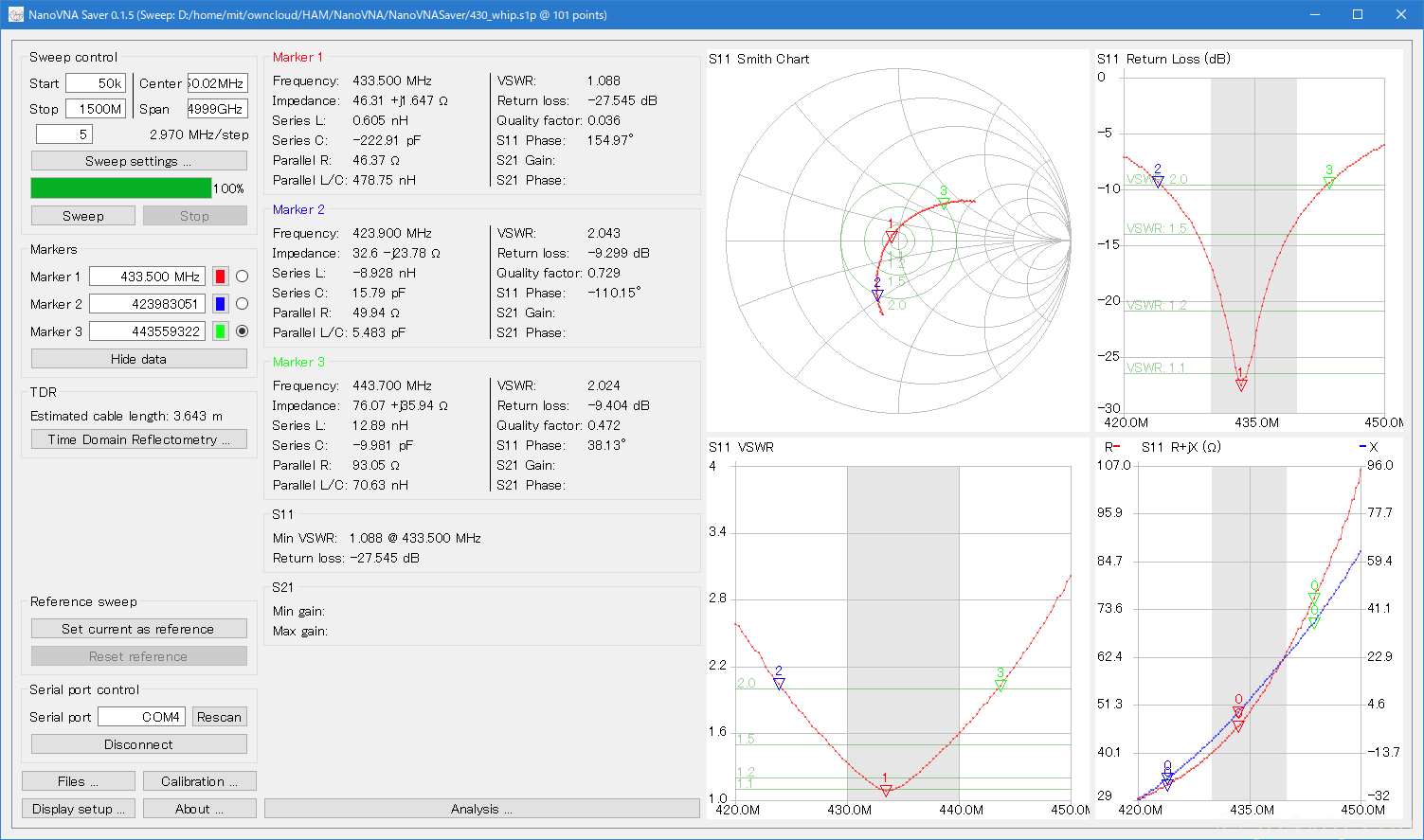Open Display setup window
This screenshot has height=840, width=1424.
79,809
